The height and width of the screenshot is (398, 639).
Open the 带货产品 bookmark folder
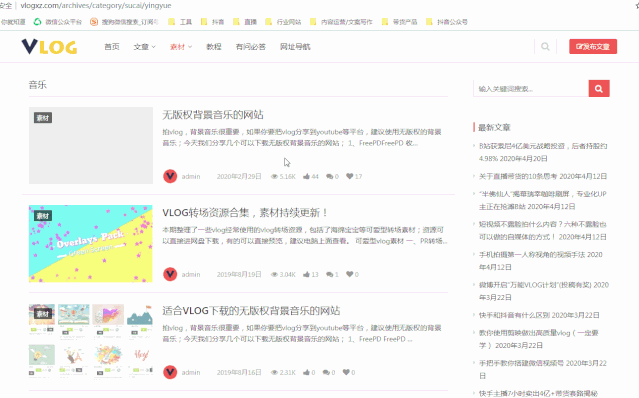click(399, 22)
